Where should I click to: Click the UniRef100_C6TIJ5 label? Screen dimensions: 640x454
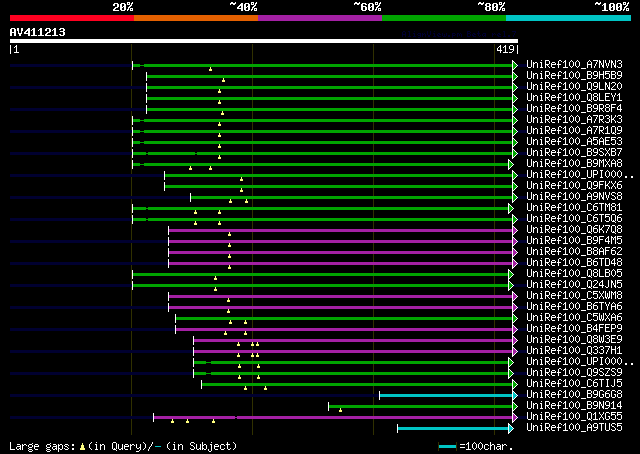coord(574,384)
